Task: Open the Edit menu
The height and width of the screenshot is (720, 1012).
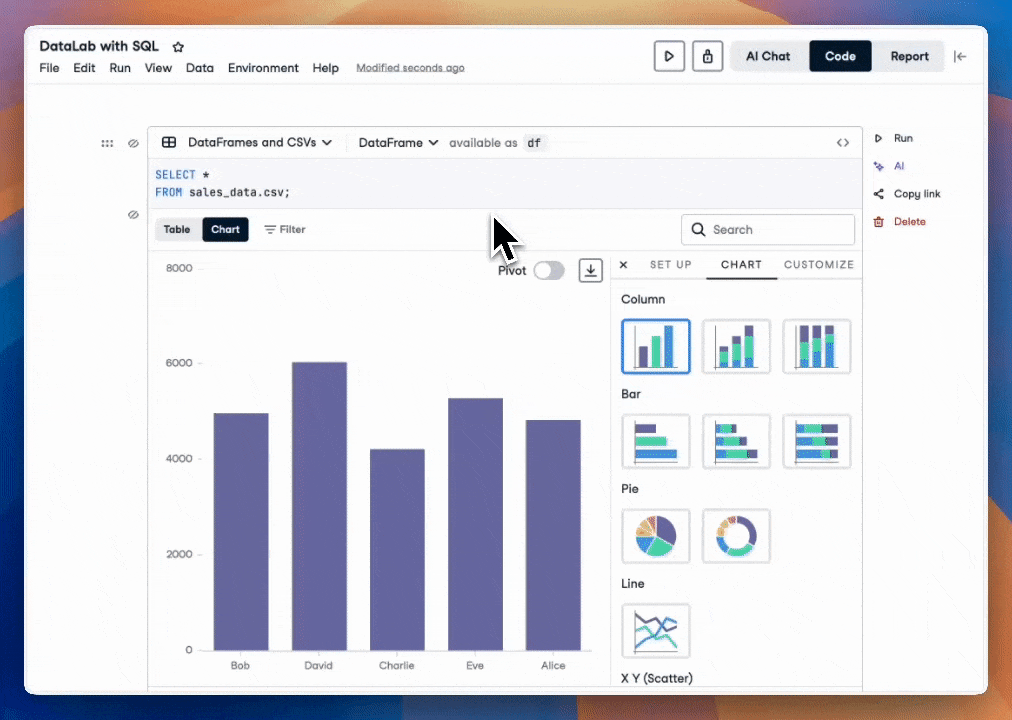Action: (x=84, y=68)
